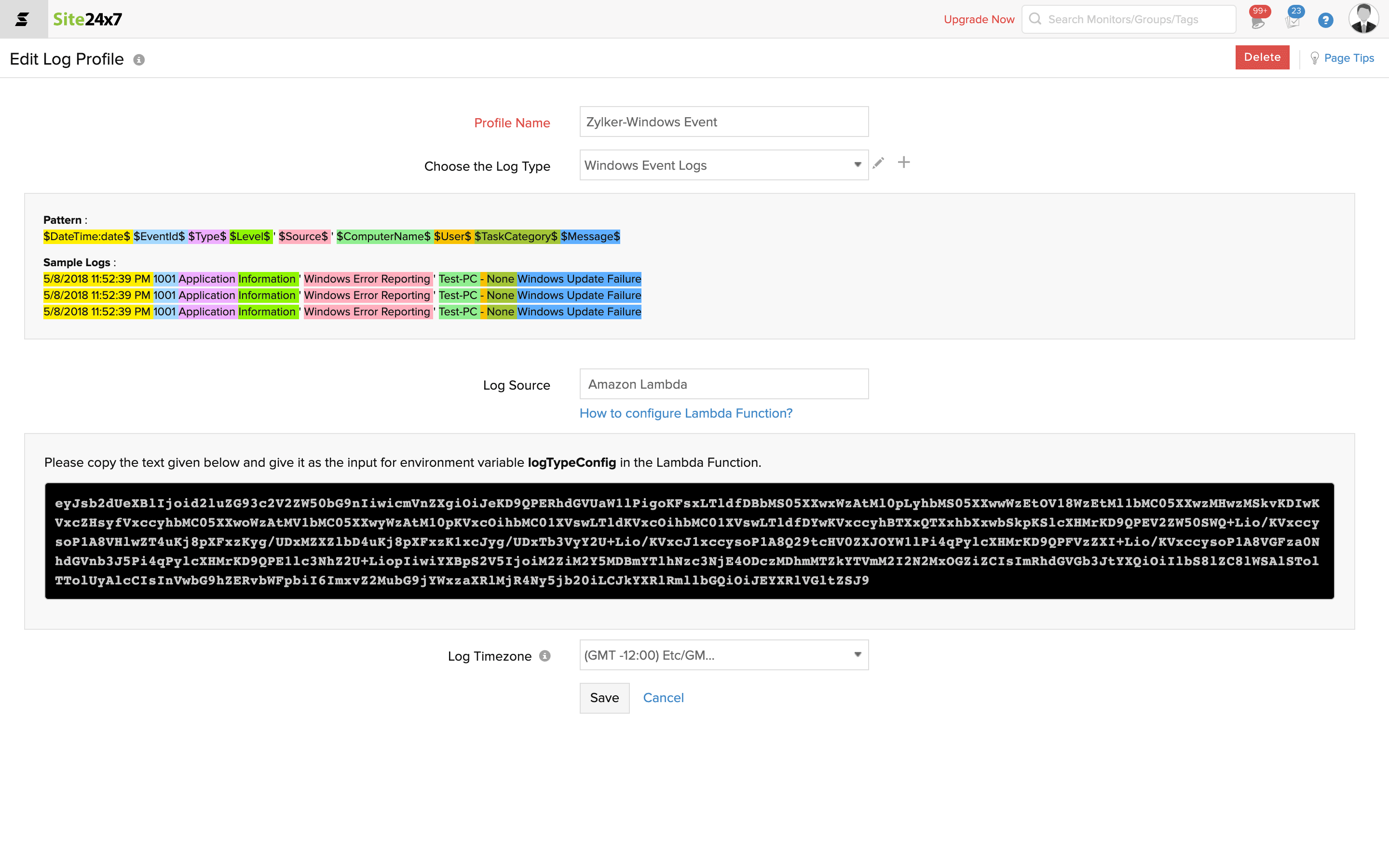1389x868 pixels.
Task: Click the Site24x7 logo
Action: (87, 19)
